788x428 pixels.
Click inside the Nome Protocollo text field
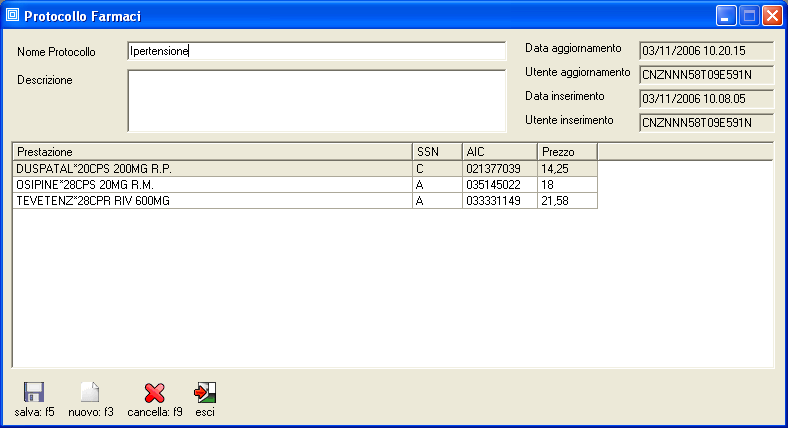click(x=316, y=51)
